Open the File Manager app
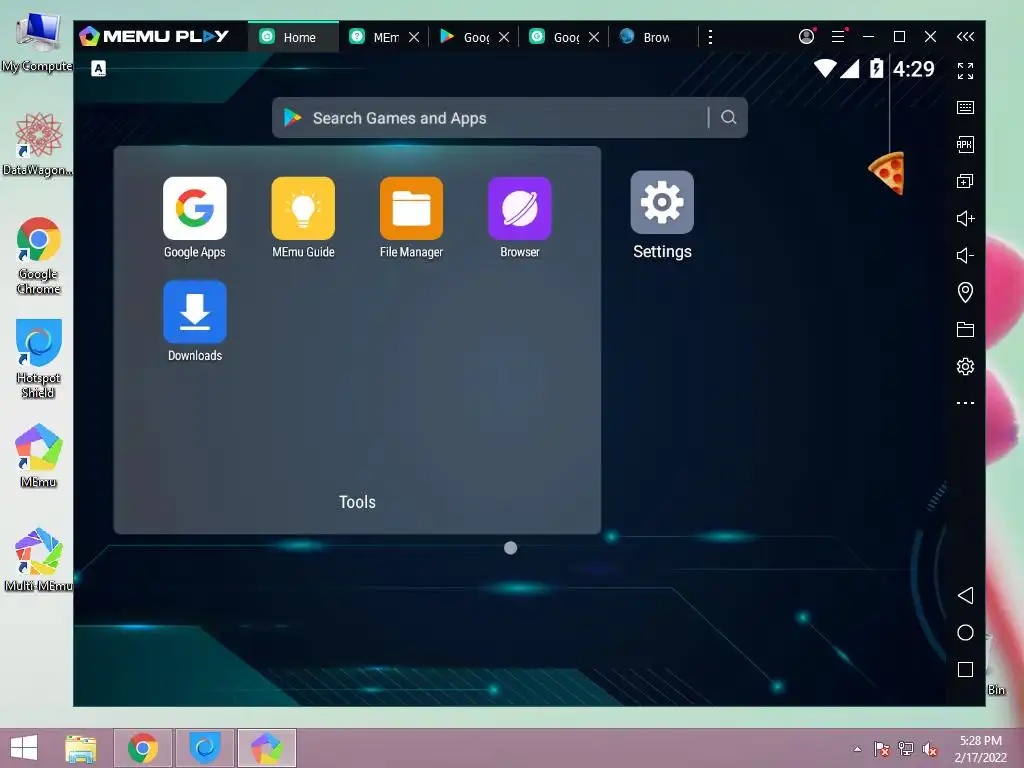This screenshot has height=768, width=1024. point(411,208)
